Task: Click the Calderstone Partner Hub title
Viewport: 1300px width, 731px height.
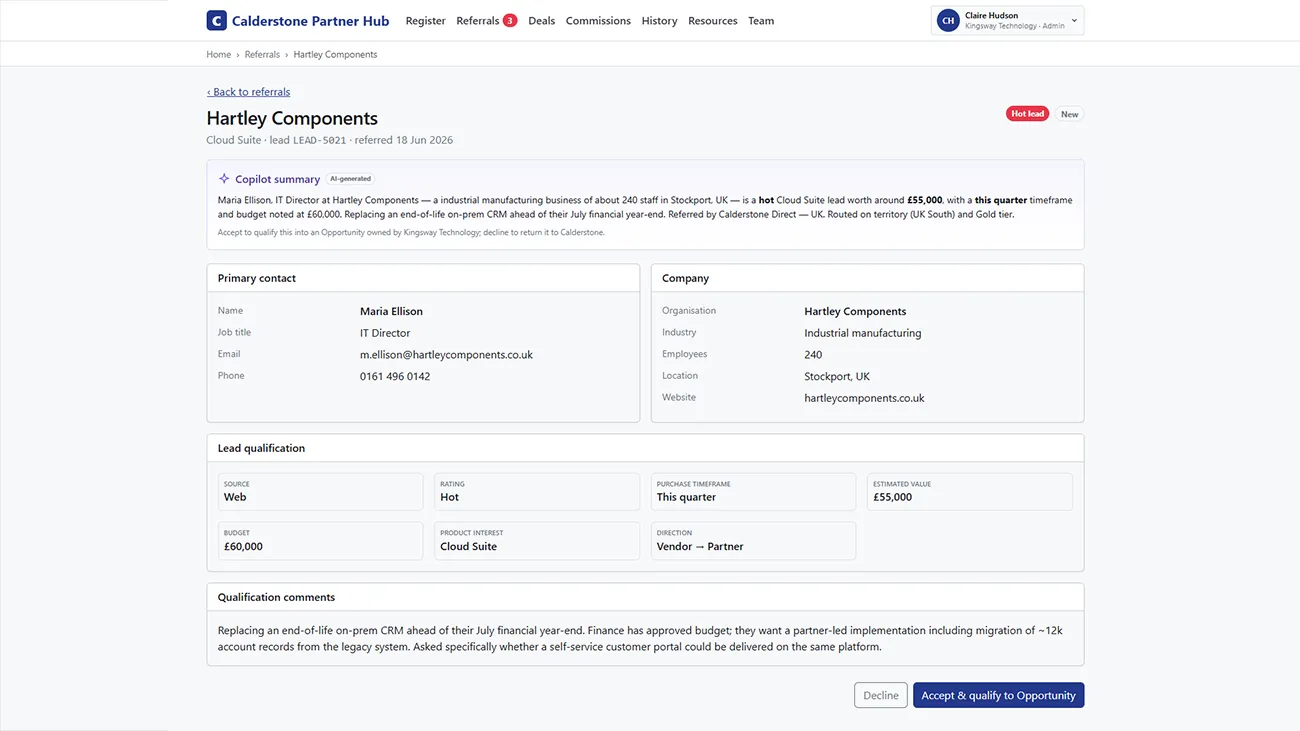Action: pos(310,21)
